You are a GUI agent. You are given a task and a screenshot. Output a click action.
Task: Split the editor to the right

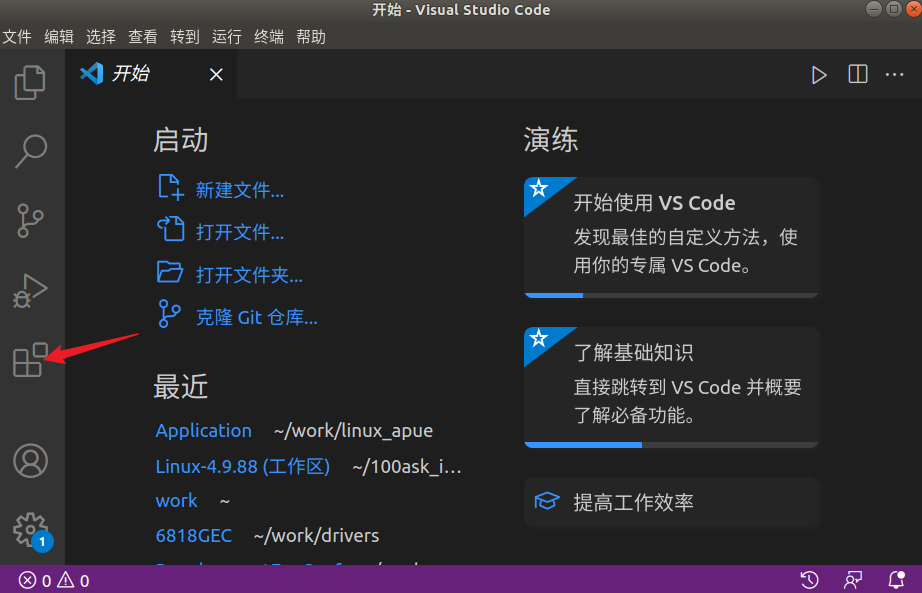pyautogui.click(x=858, y=75)
